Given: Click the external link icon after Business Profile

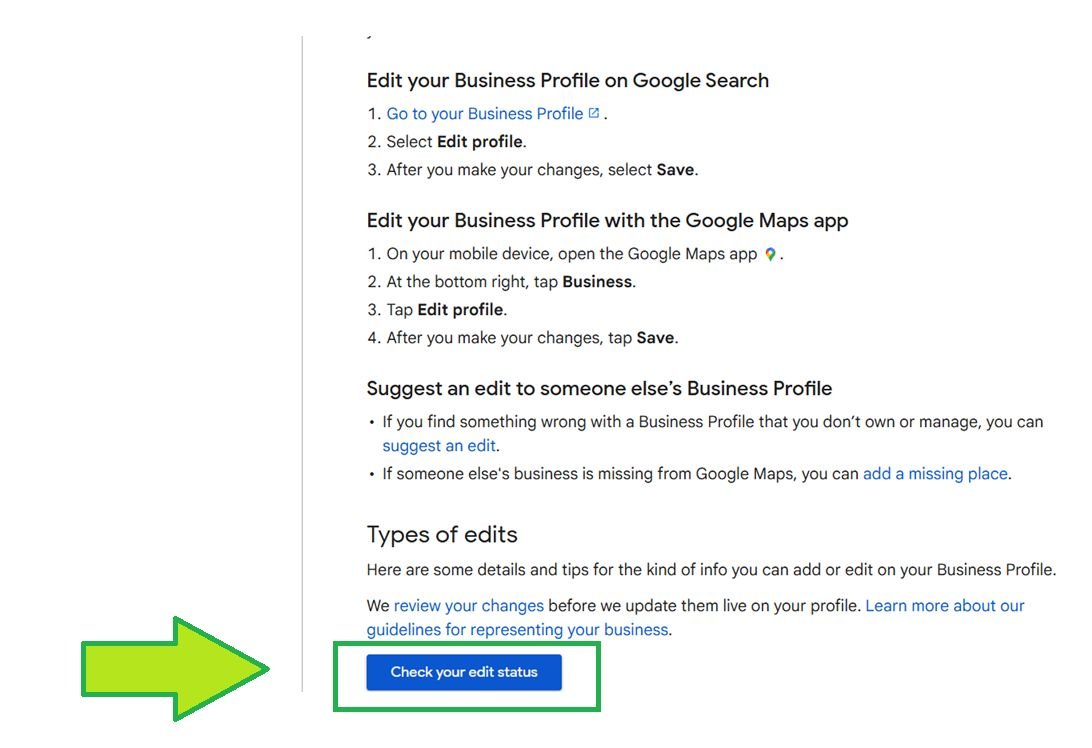Looking at the screenshot, I should 592,111.
